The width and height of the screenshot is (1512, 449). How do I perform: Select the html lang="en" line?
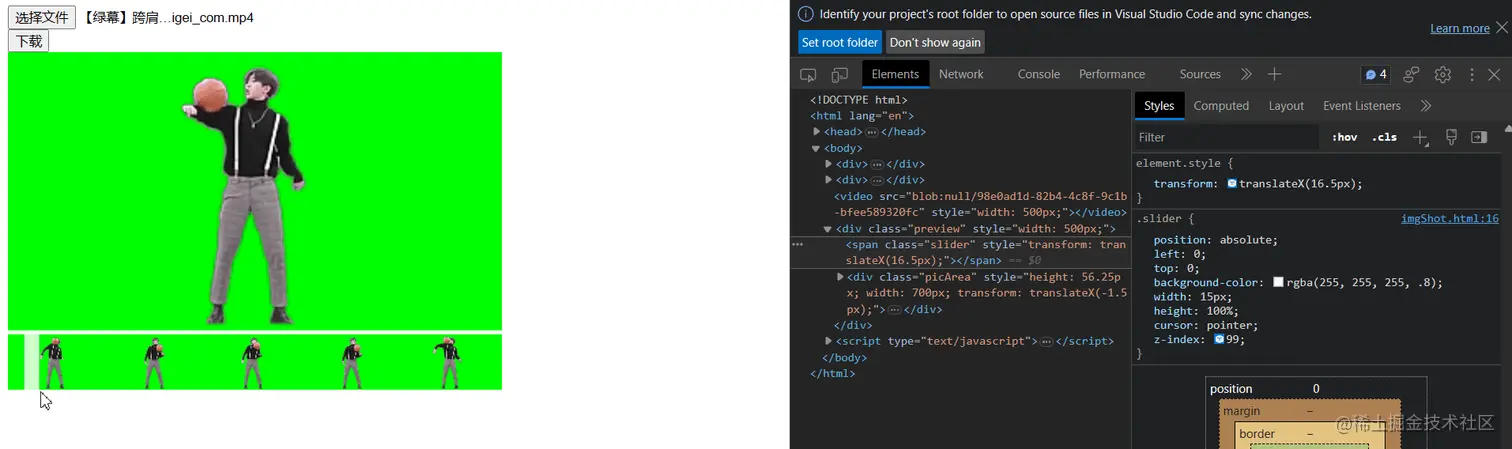coord(862,115)
